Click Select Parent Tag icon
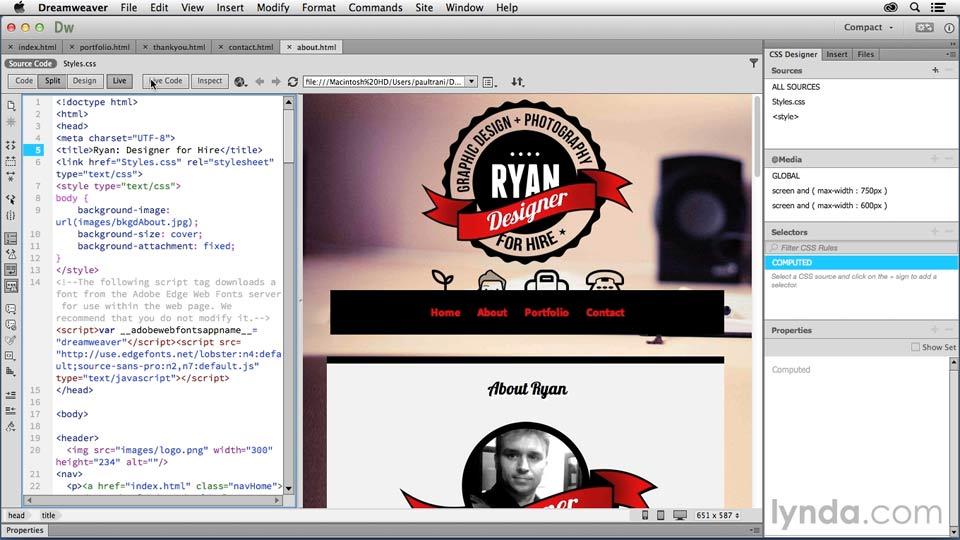 (x=11, y=200)
